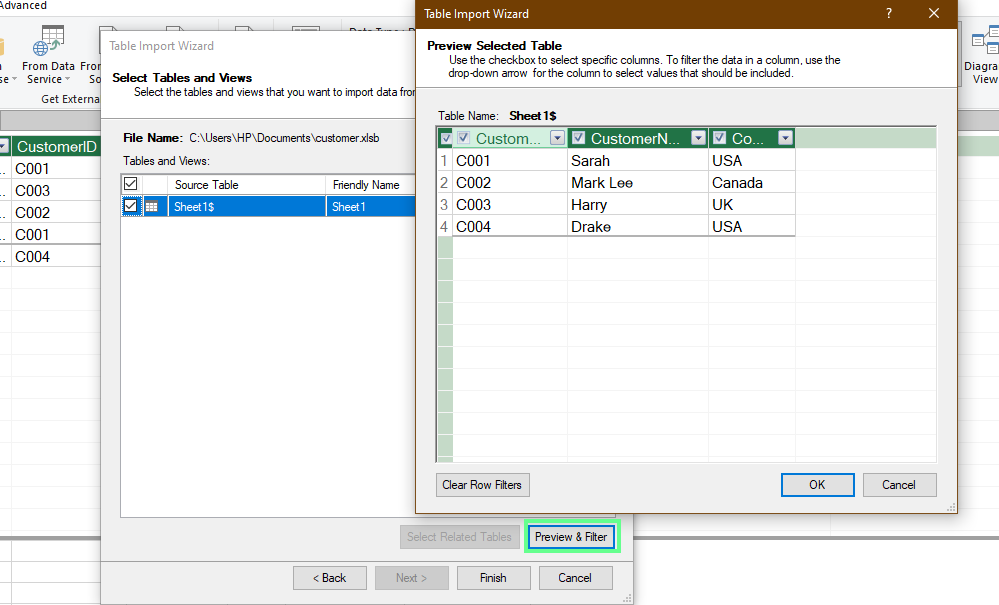Image resolution: width=999 pixels, height=605 pixels.
Task: Click Finish to import the table
Action: 493,577
